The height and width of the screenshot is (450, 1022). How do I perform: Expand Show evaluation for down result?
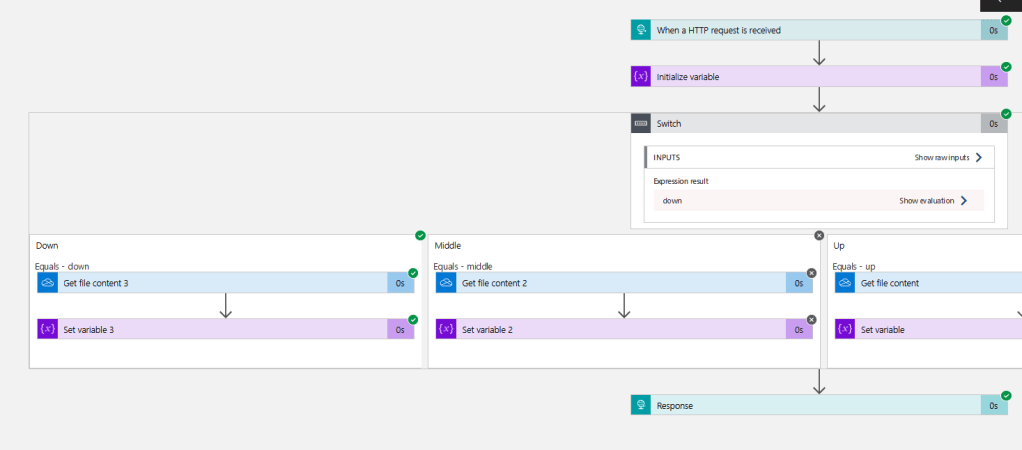coord(963,201)
